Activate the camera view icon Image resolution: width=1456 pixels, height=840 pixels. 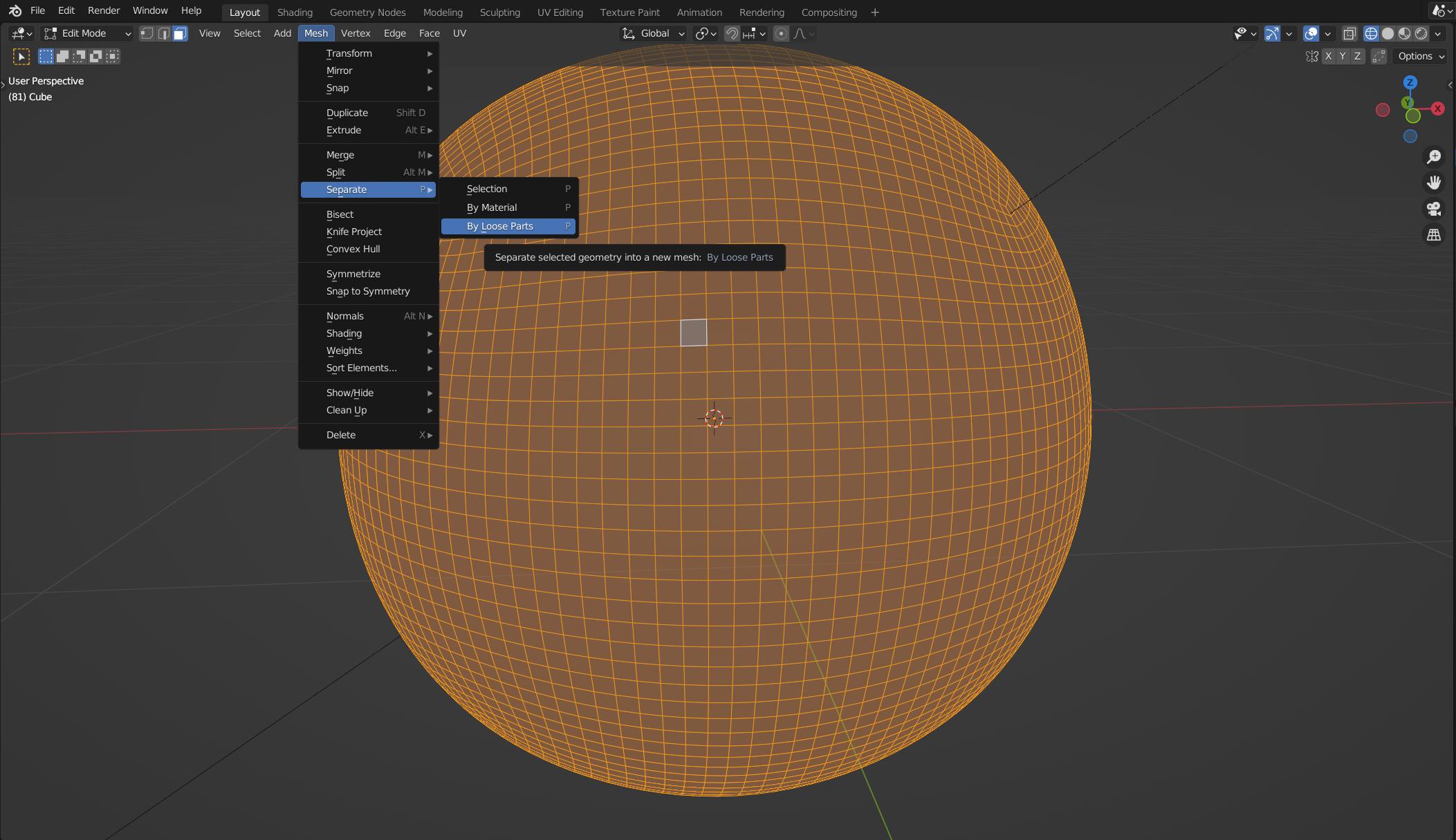pyautogui.click(x=1435, y=209)
